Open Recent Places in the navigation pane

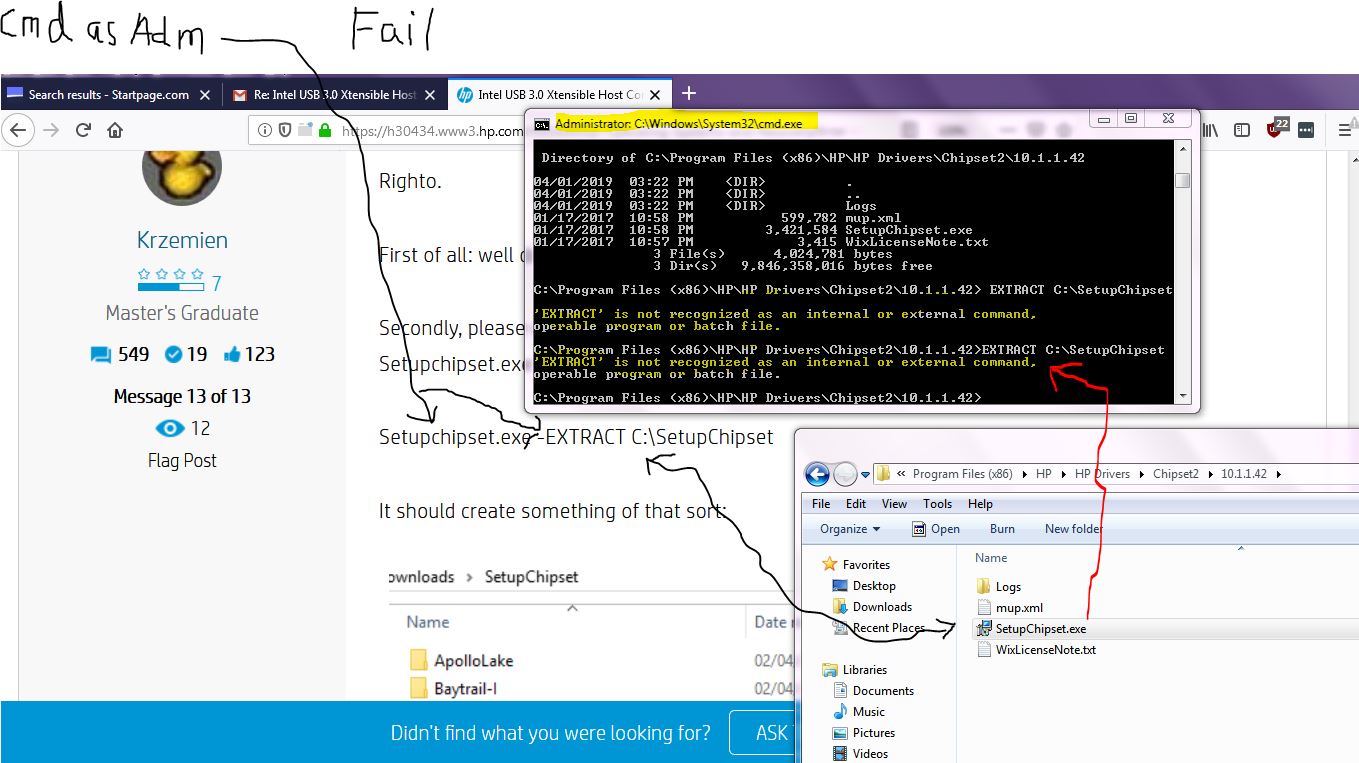888,628
